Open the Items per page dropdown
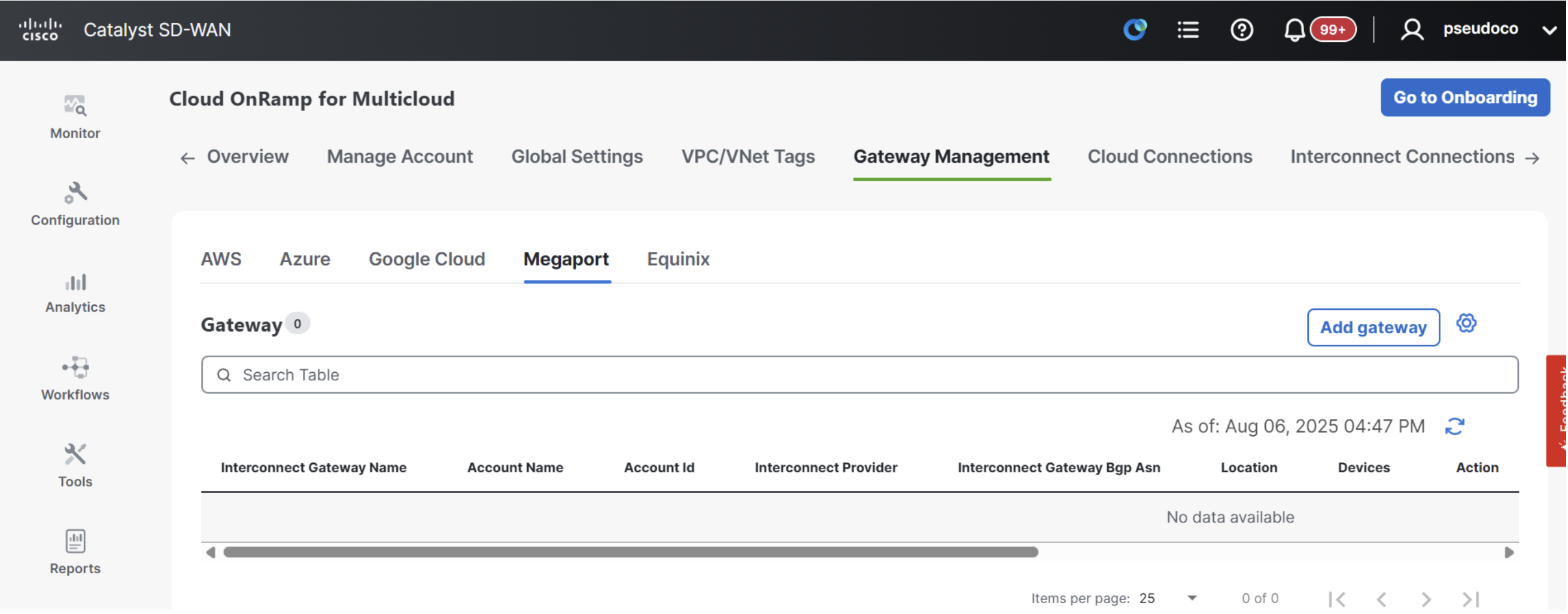Viewport: 1568px width, 614px height. tap(1169, 599)
